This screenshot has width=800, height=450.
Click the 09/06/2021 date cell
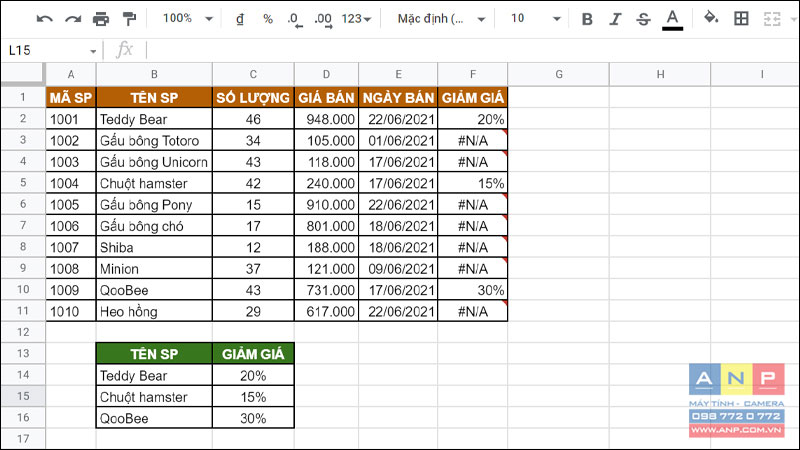click(x=398, y=269)
